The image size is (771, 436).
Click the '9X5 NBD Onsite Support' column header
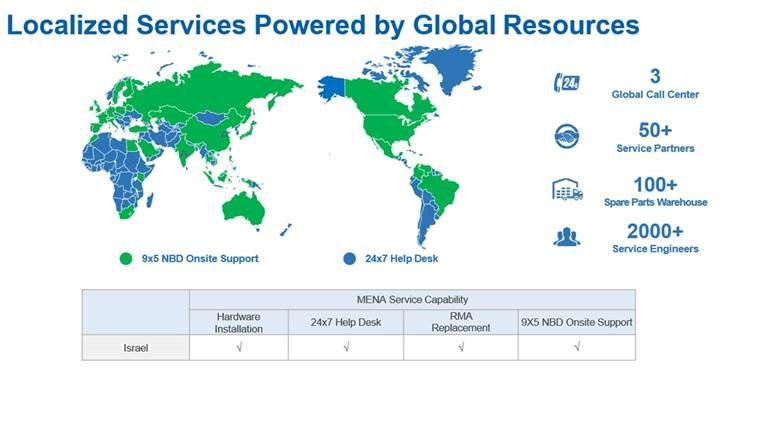tap(577, 322)
